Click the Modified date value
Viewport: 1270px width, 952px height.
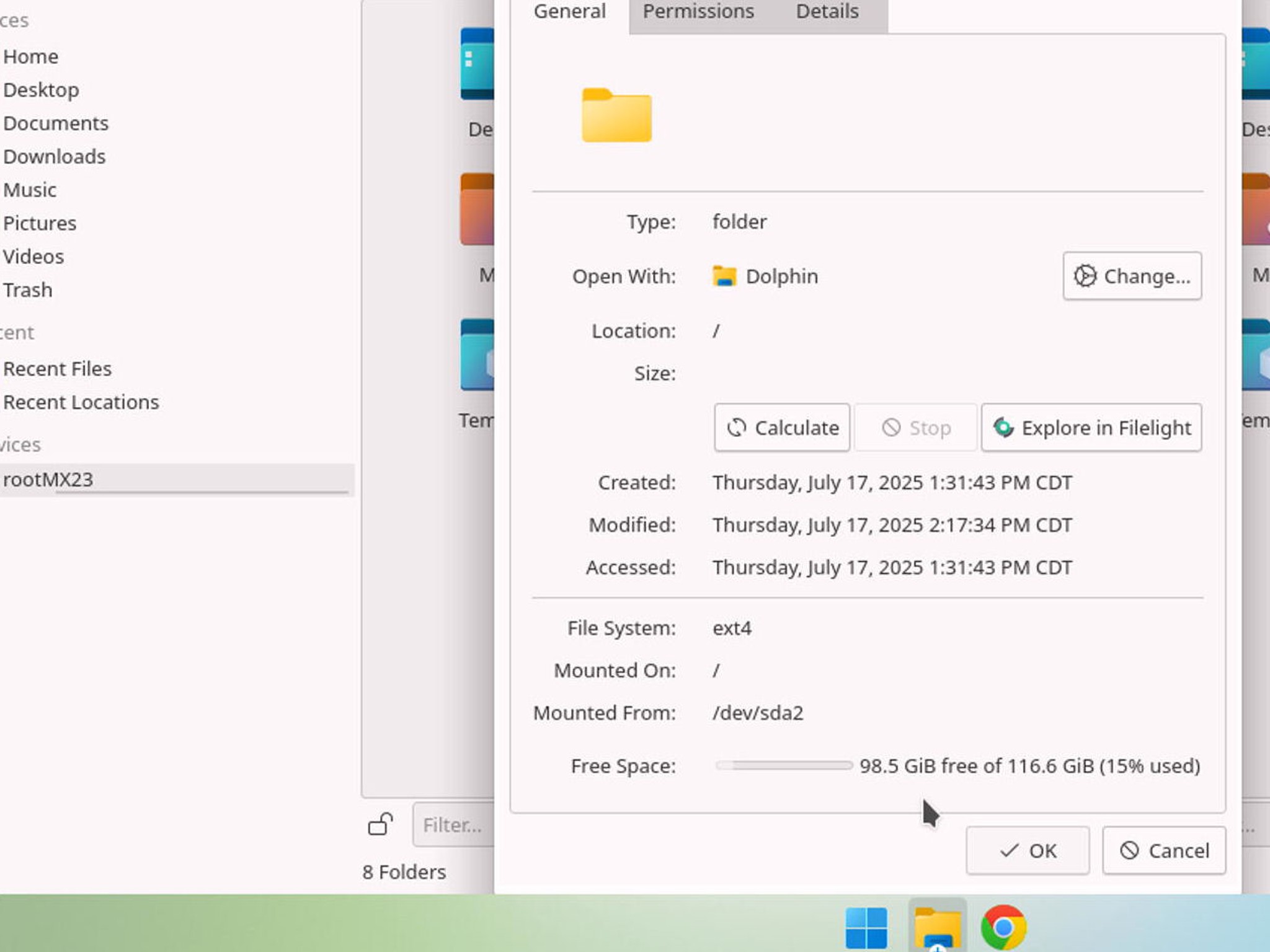point(892,525)
